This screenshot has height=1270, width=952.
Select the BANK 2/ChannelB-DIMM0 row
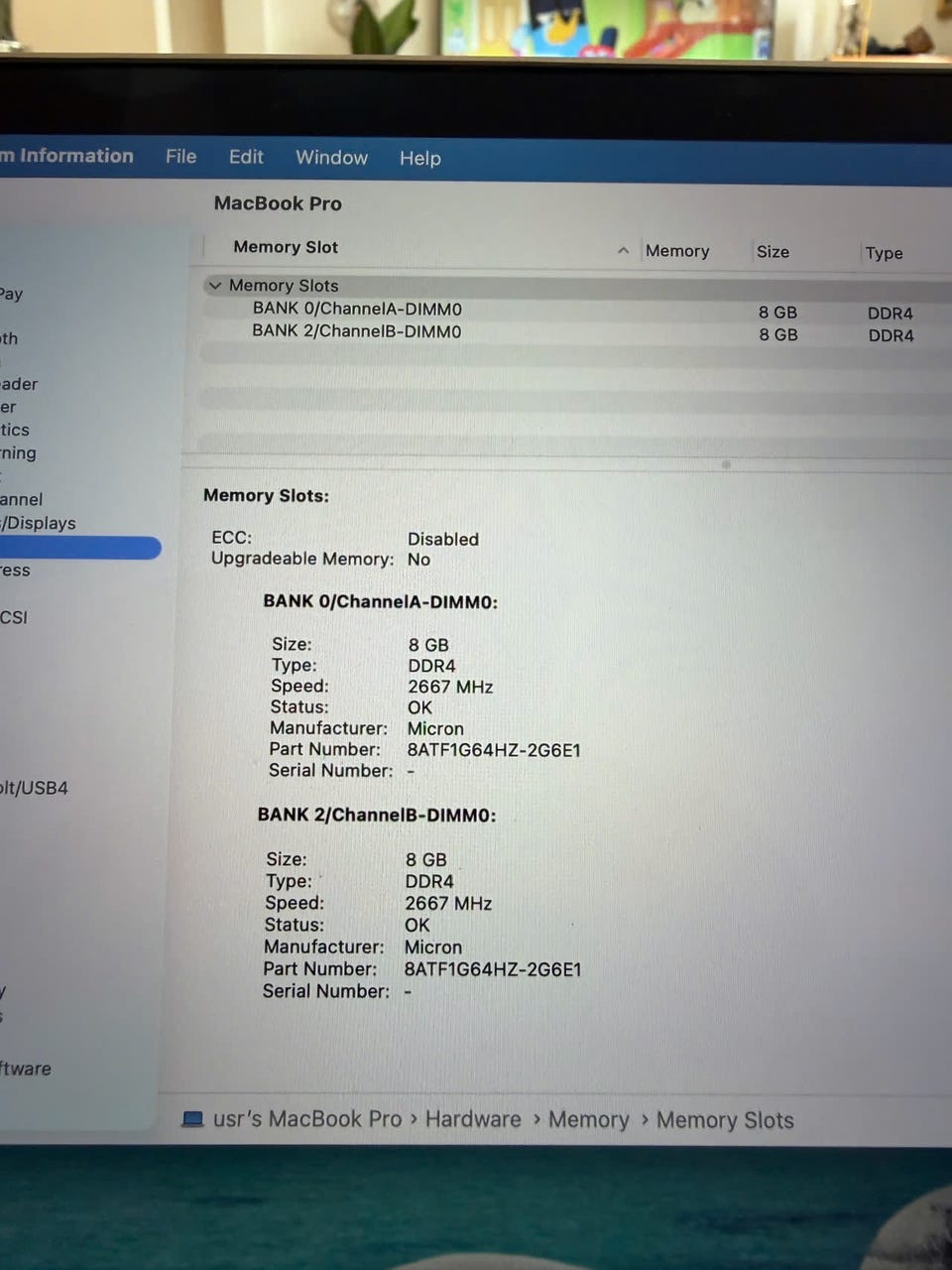(575, 332)
